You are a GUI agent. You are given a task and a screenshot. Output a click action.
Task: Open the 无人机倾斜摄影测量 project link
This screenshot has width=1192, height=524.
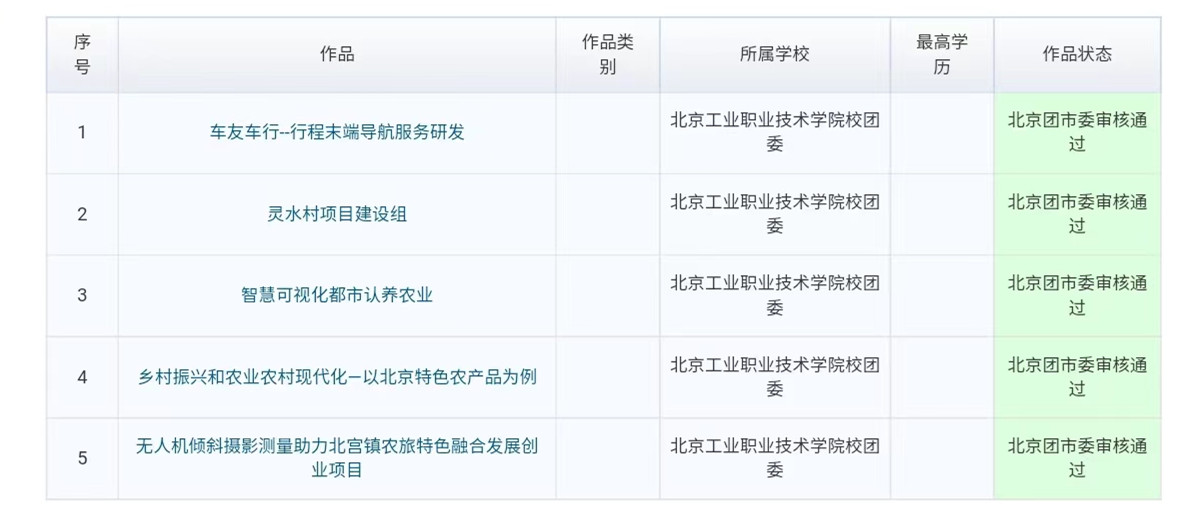pos(337,457)
